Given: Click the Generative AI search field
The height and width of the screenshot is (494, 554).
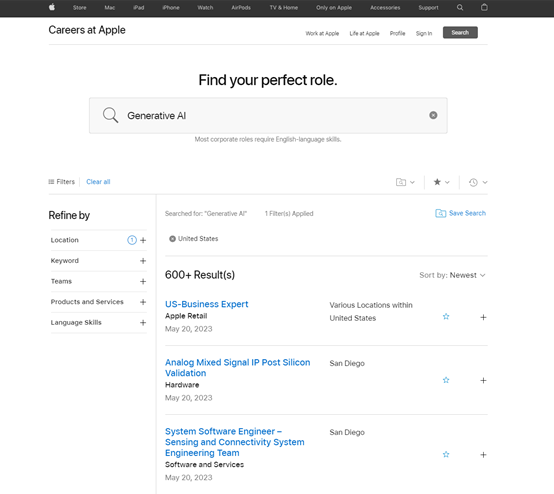Looking at the screenshot, I should click(x=268, y=116).
